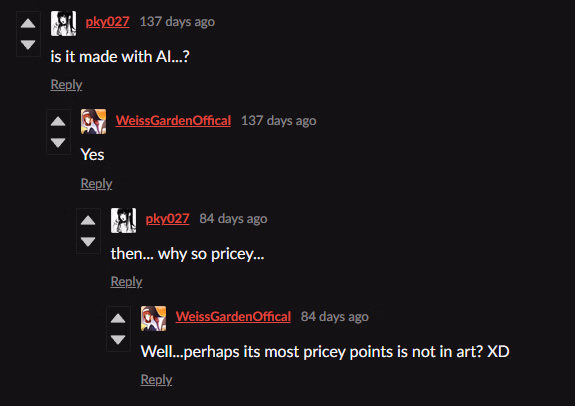Downvote pky027's "is it made with AI" comment
Image resolution: width=575 pixels, height=406 pixels.
pos(28,45)
